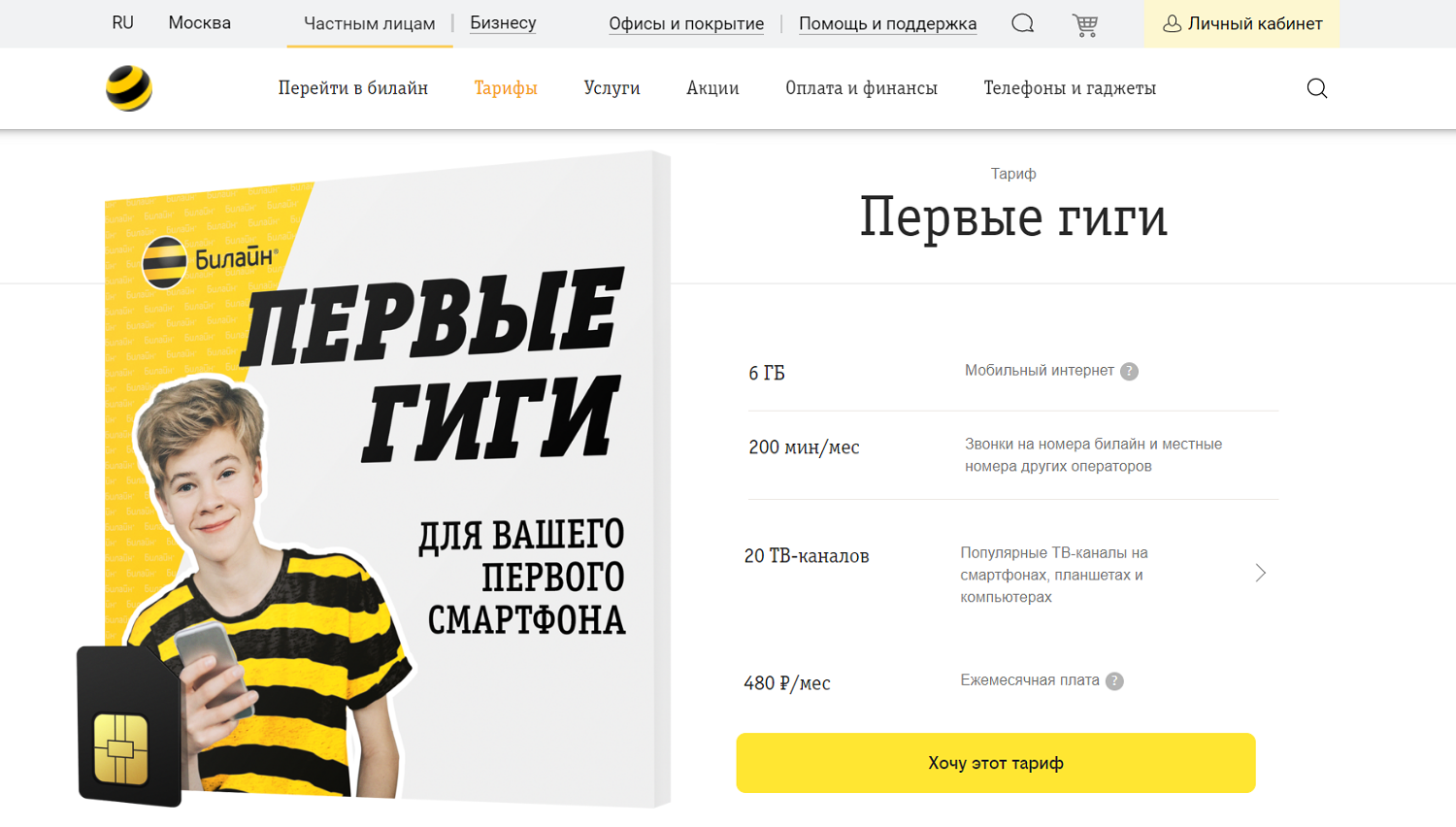Open Личный кабинет
Viewport: 1456px width, 827px height.
pyautogui.click(x=1241, y=23)
